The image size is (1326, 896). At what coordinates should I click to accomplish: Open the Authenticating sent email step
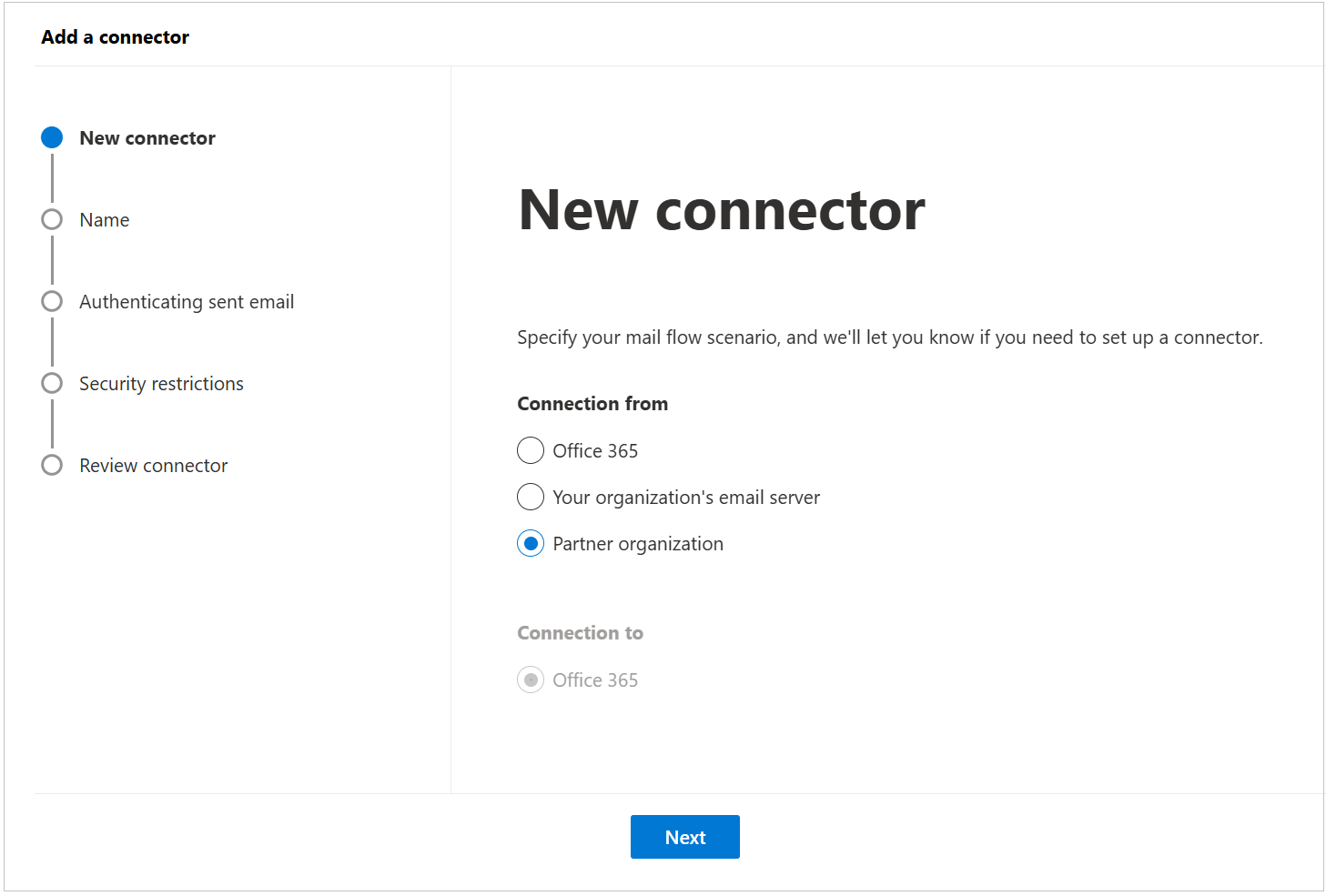(187, 302)
